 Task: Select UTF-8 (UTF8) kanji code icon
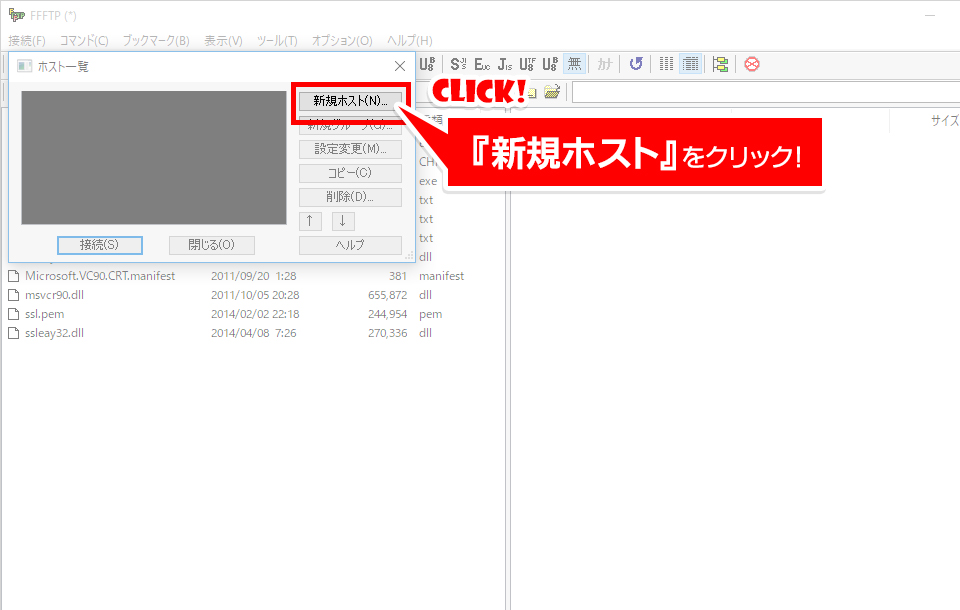pyautogui.click(x=527, y=64)
